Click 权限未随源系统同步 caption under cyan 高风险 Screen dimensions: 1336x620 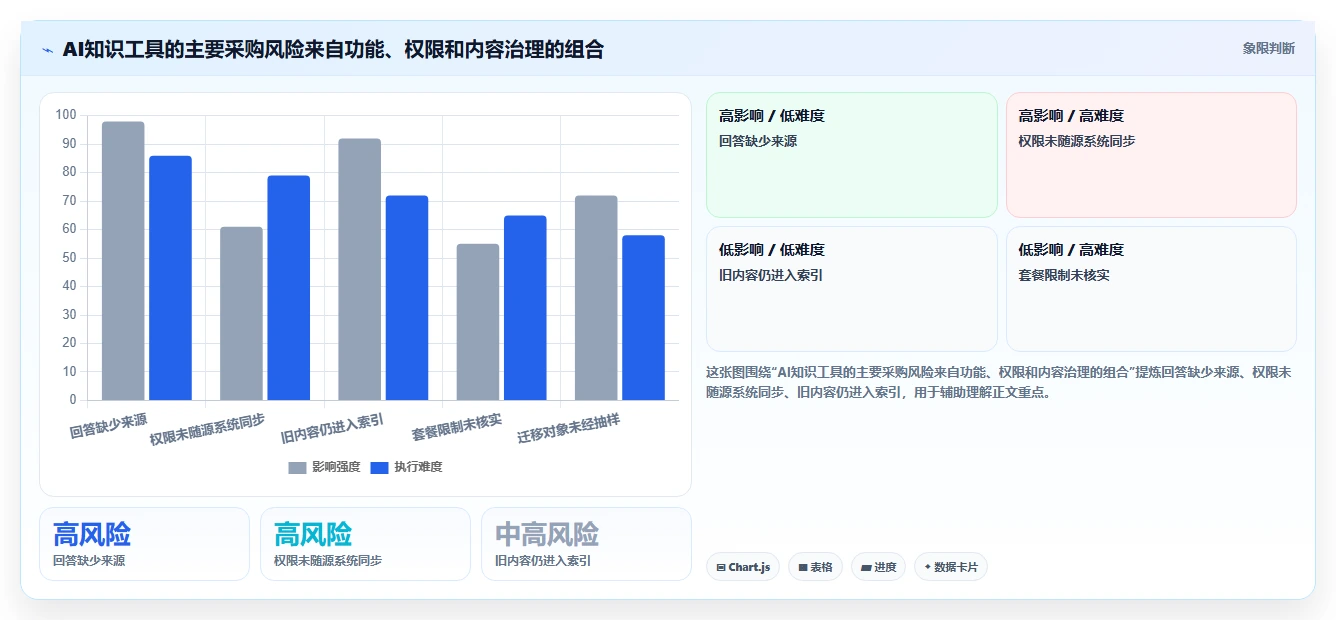tap(328, 561)
